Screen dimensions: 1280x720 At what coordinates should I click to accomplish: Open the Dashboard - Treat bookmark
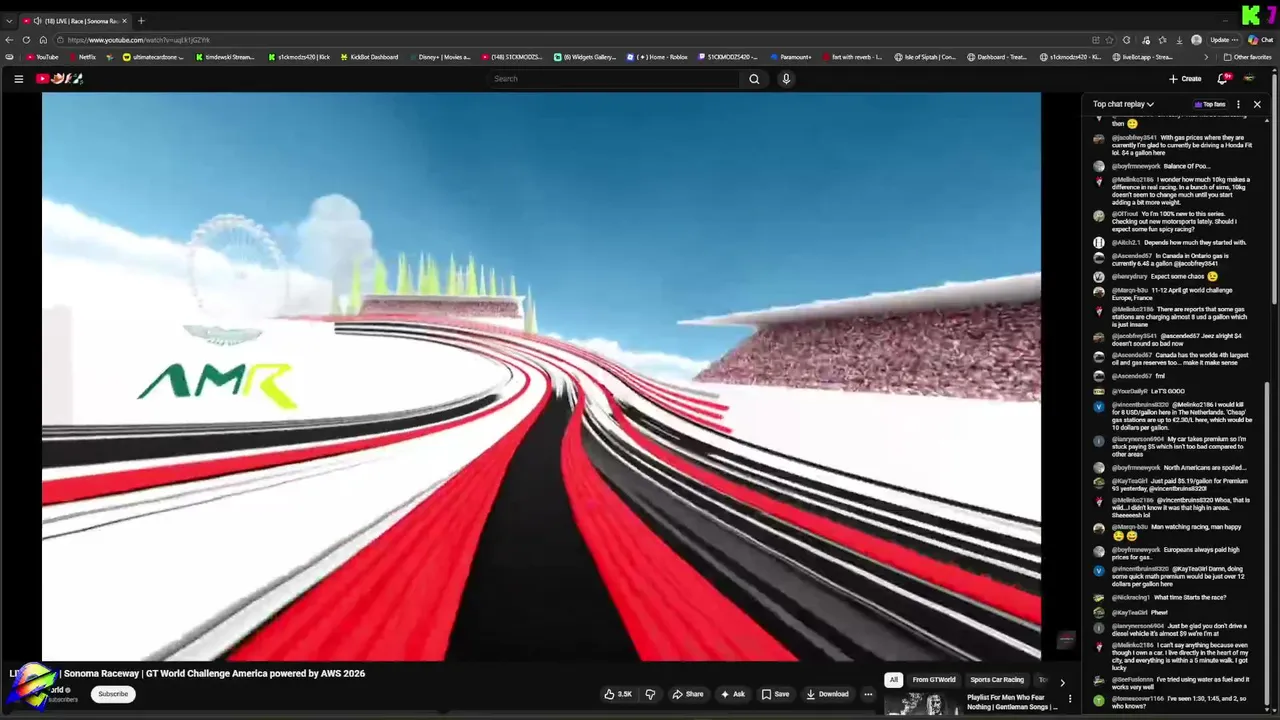[x=997, y=57]
